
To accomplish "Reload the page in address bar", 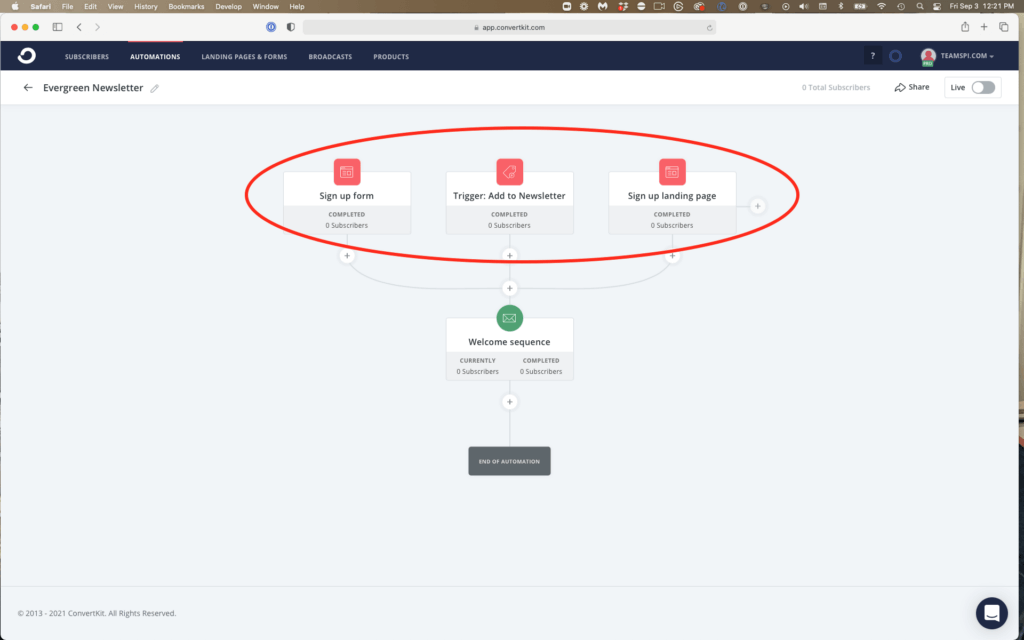I will point(709,27).
